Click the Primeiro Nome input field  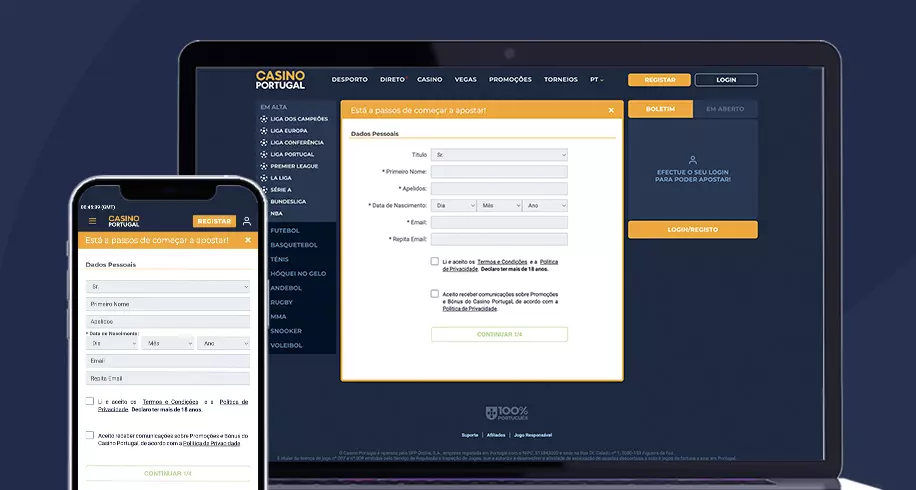click(499, 172)
